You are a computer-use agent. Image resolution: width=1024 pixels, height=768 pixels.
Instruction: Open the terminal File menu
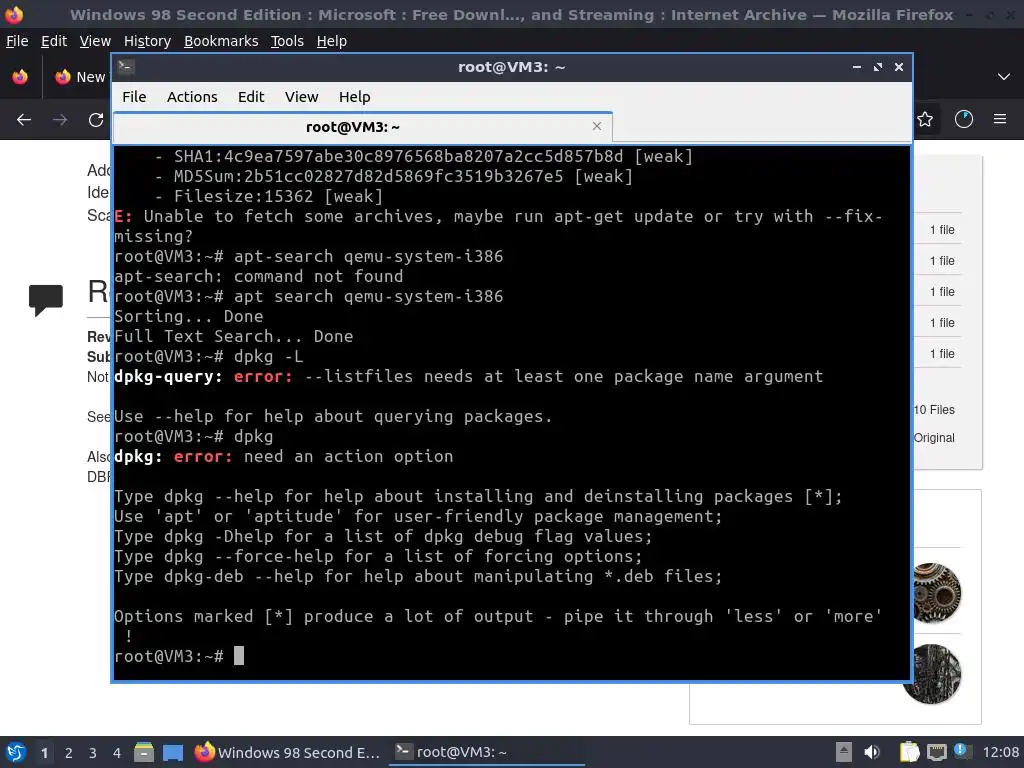point(134,97)
